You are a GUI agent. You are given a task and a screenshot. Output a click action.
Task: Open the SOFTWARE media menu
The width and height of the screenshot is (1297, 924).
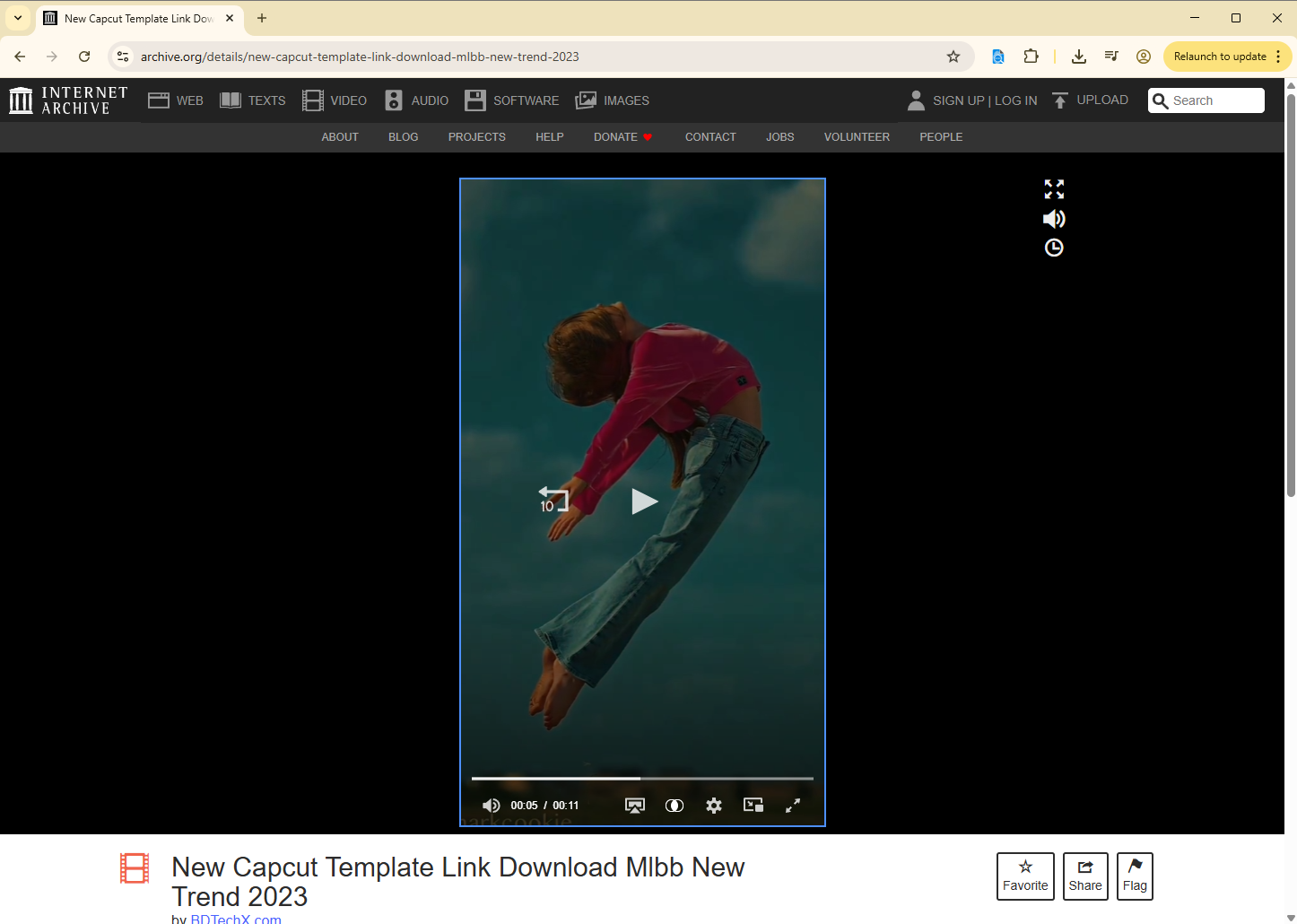512,100
